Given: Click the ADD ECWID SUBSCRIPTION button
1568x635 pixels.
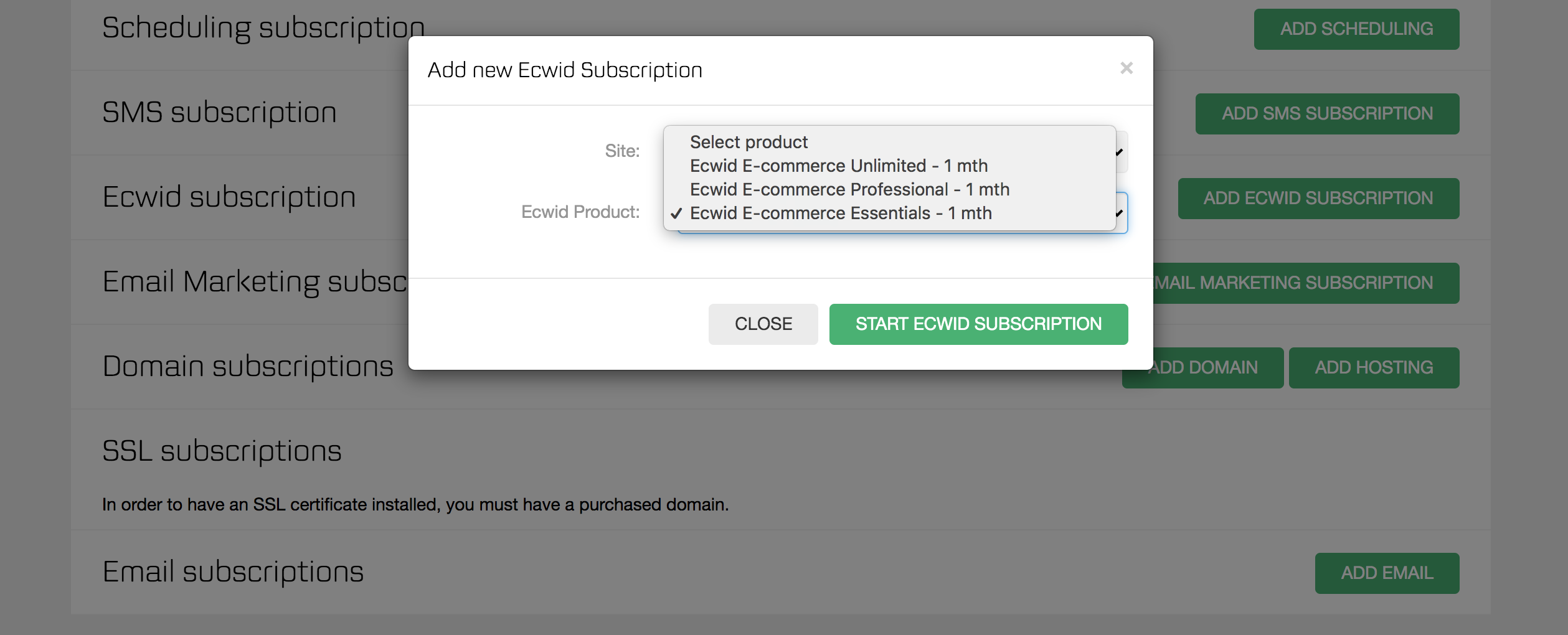Looking at the screenshot, I should pos(1318,199).
